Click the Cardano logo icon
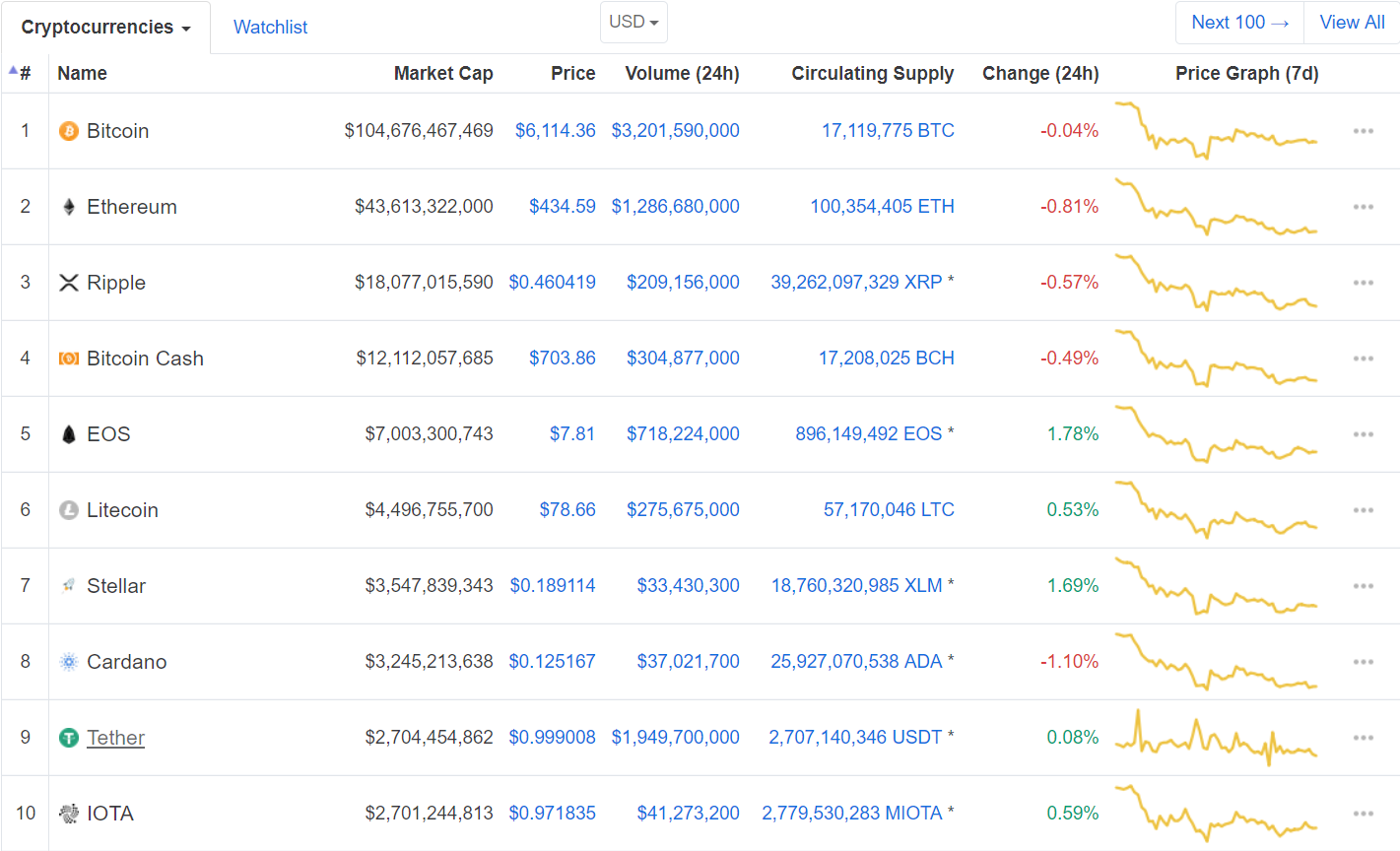 [x=69, y=662]
